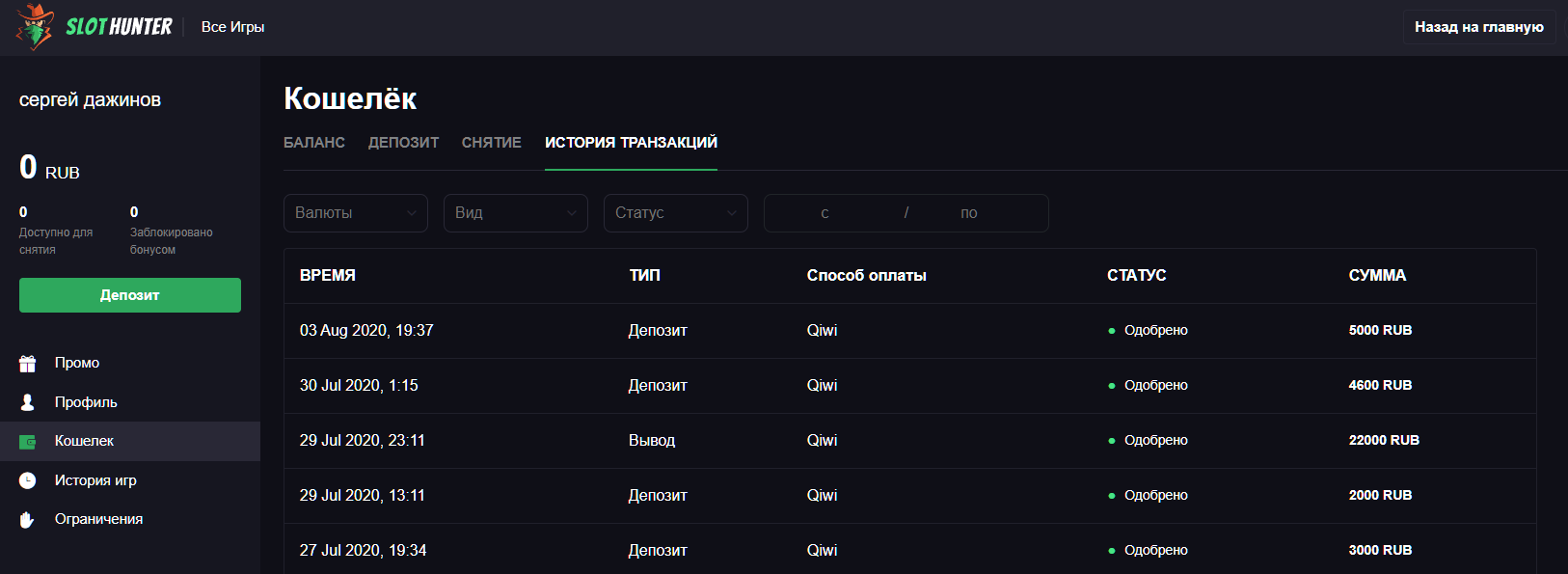This screenshot has height=574, width=1568.
Task: Click the hand icon for Ограничения
Action: point(28,520)
